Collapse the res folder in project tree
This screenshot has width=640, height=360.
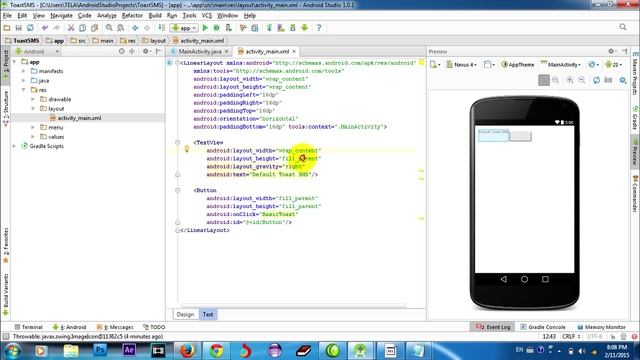pos(24,90)
